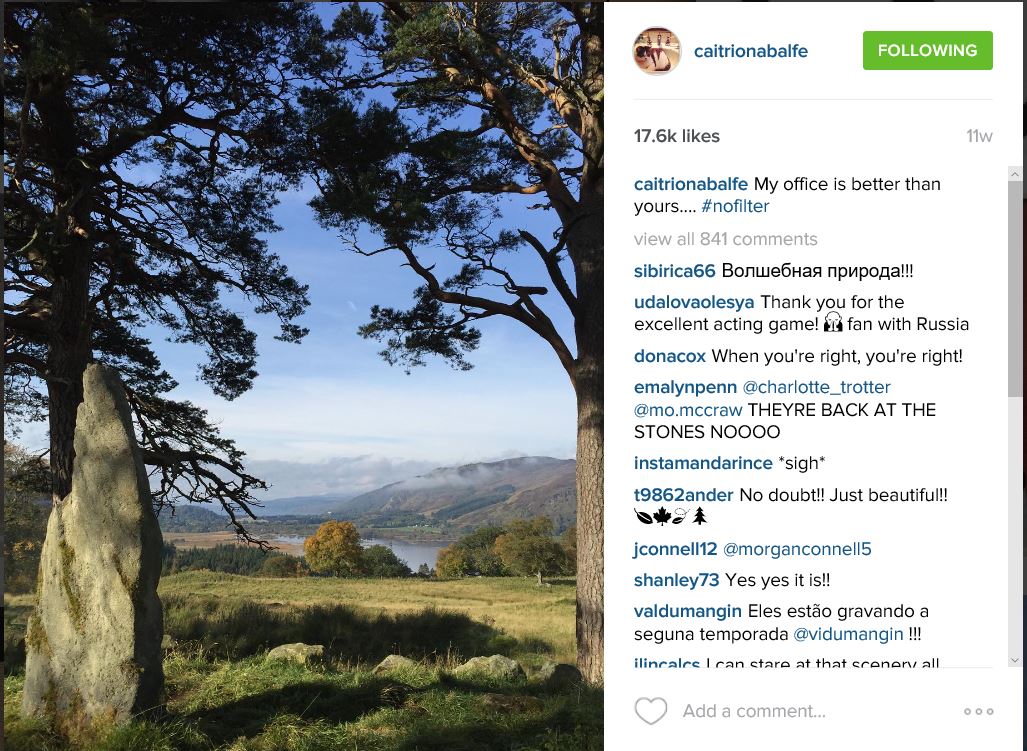Open the @mo.mccraw mention link
Image resolution: width=1027 pixels, height=751 pixels.
[687, 410]
